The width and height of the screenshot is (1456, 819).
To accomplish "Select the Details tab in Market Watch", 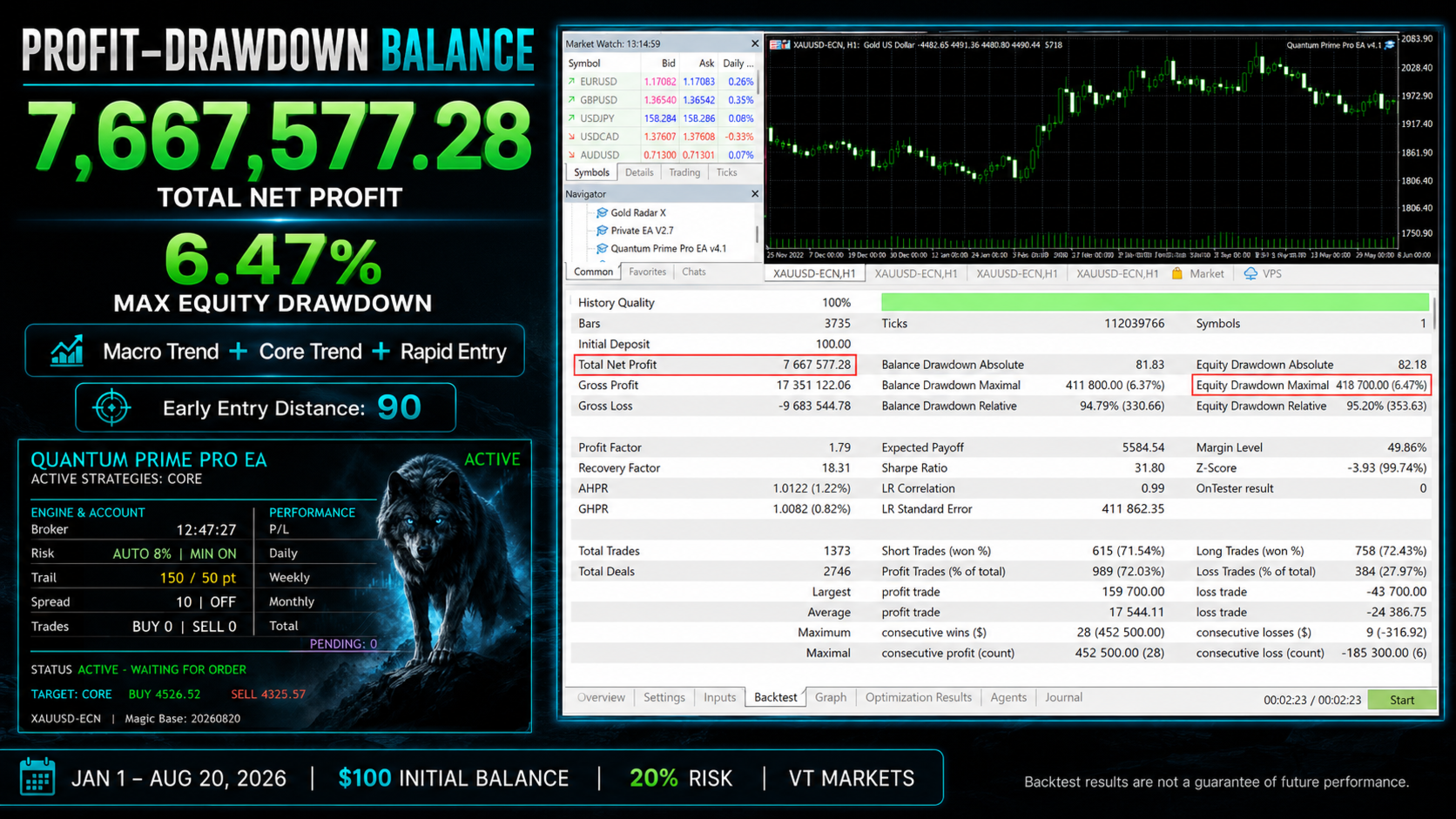I will click(x=639, y=172).
